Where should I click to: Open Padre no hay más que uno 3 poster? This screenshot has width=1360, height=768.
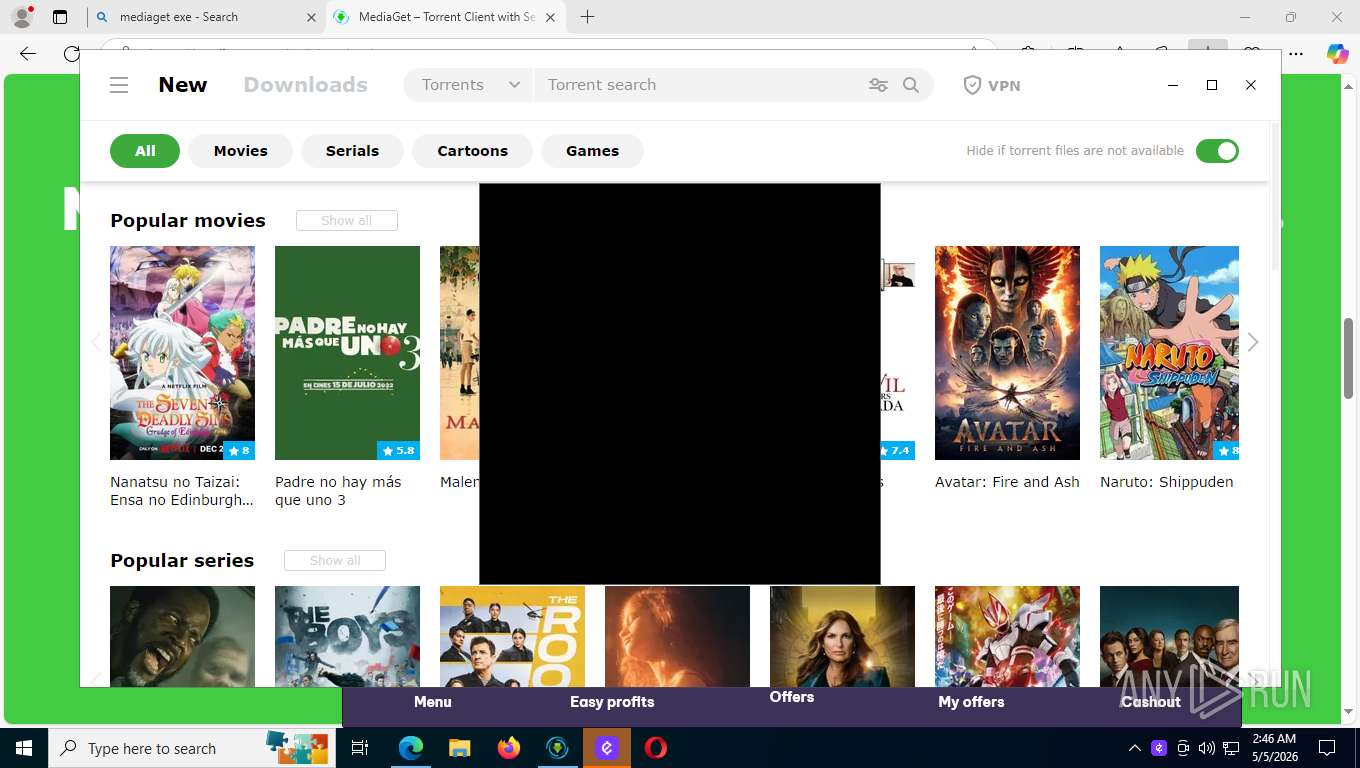347,353
